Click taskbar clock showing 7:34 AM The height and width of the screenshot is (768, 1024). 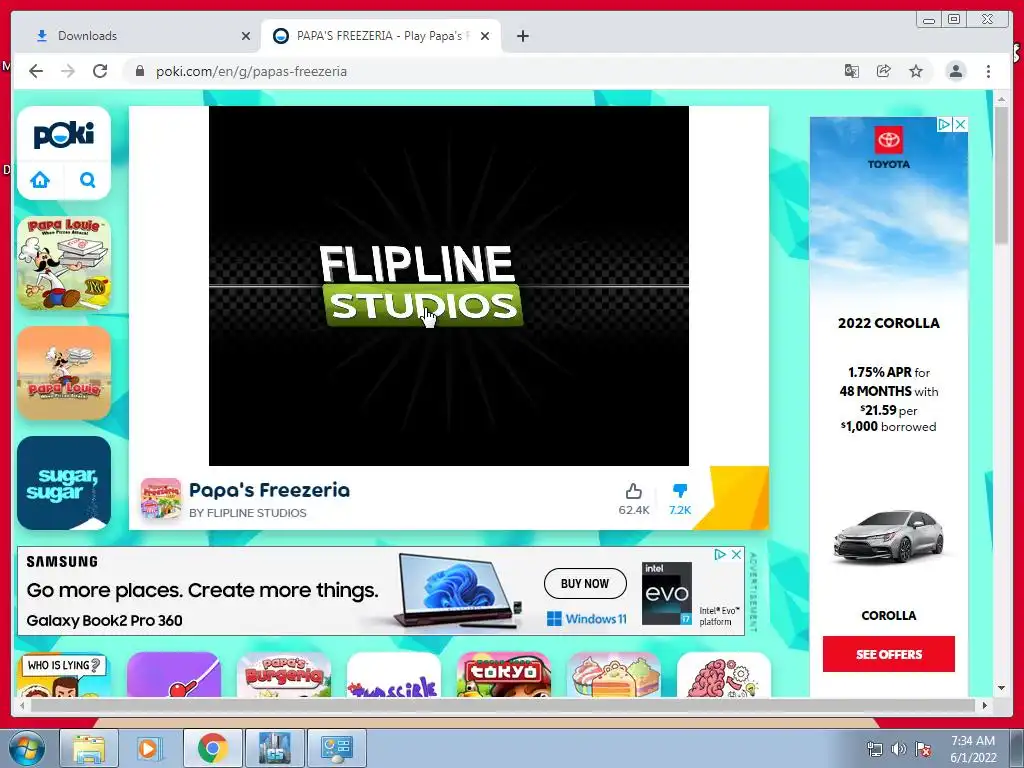coord(973,749)
